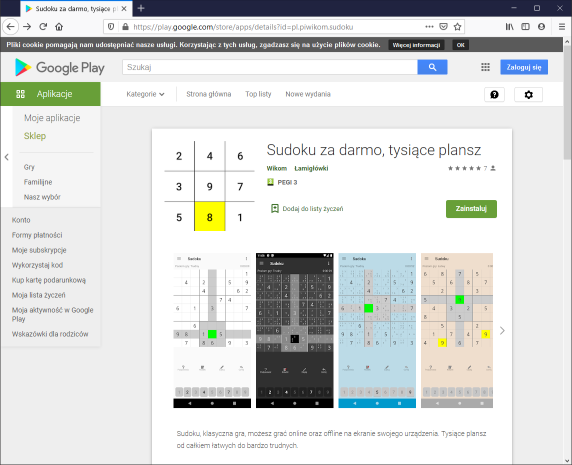The image size is (572, 465).
Task: Click the Zaloguj się button
Action: [524, 67]
